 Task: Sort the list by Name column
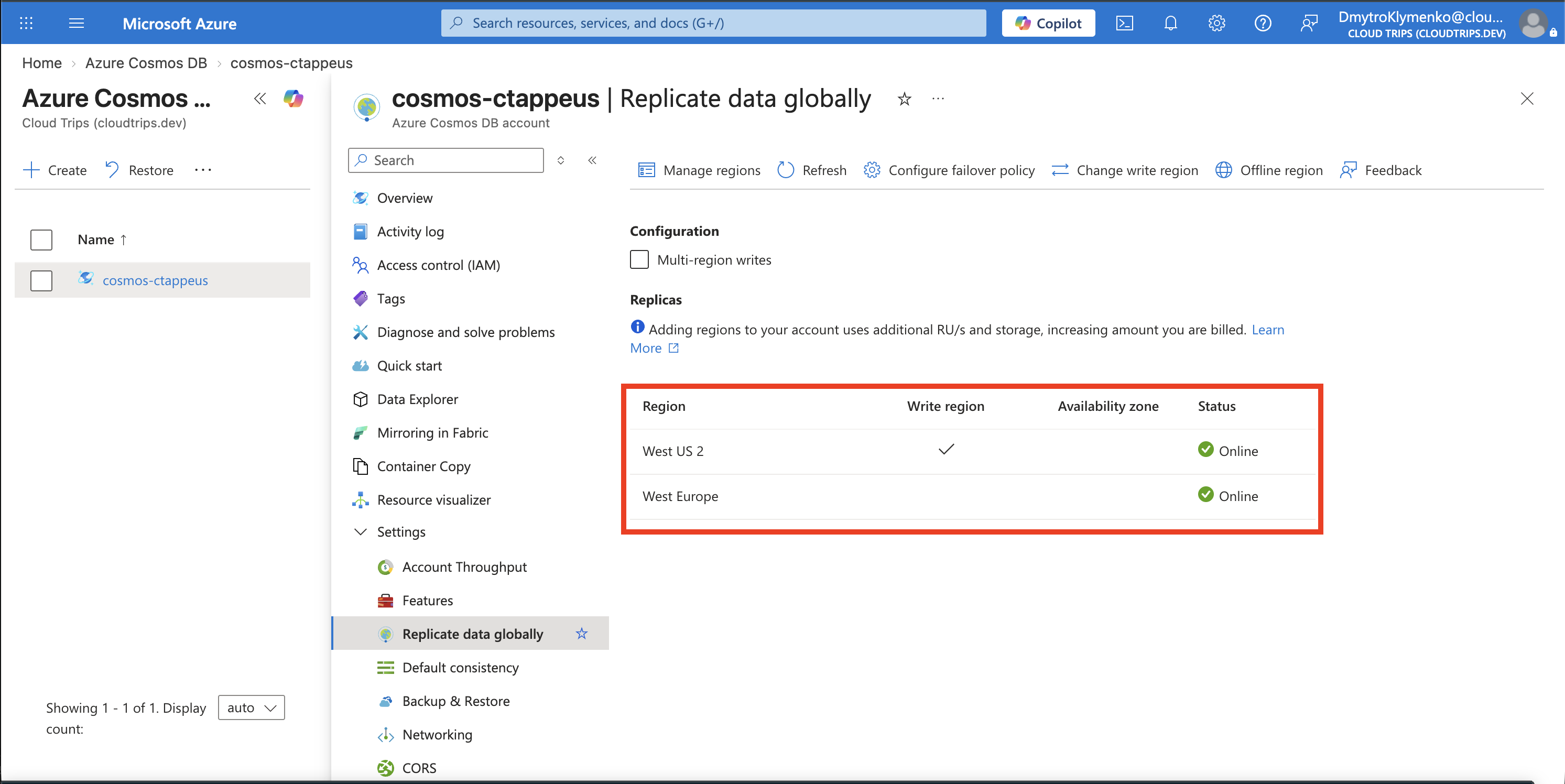tap(102, 239)
